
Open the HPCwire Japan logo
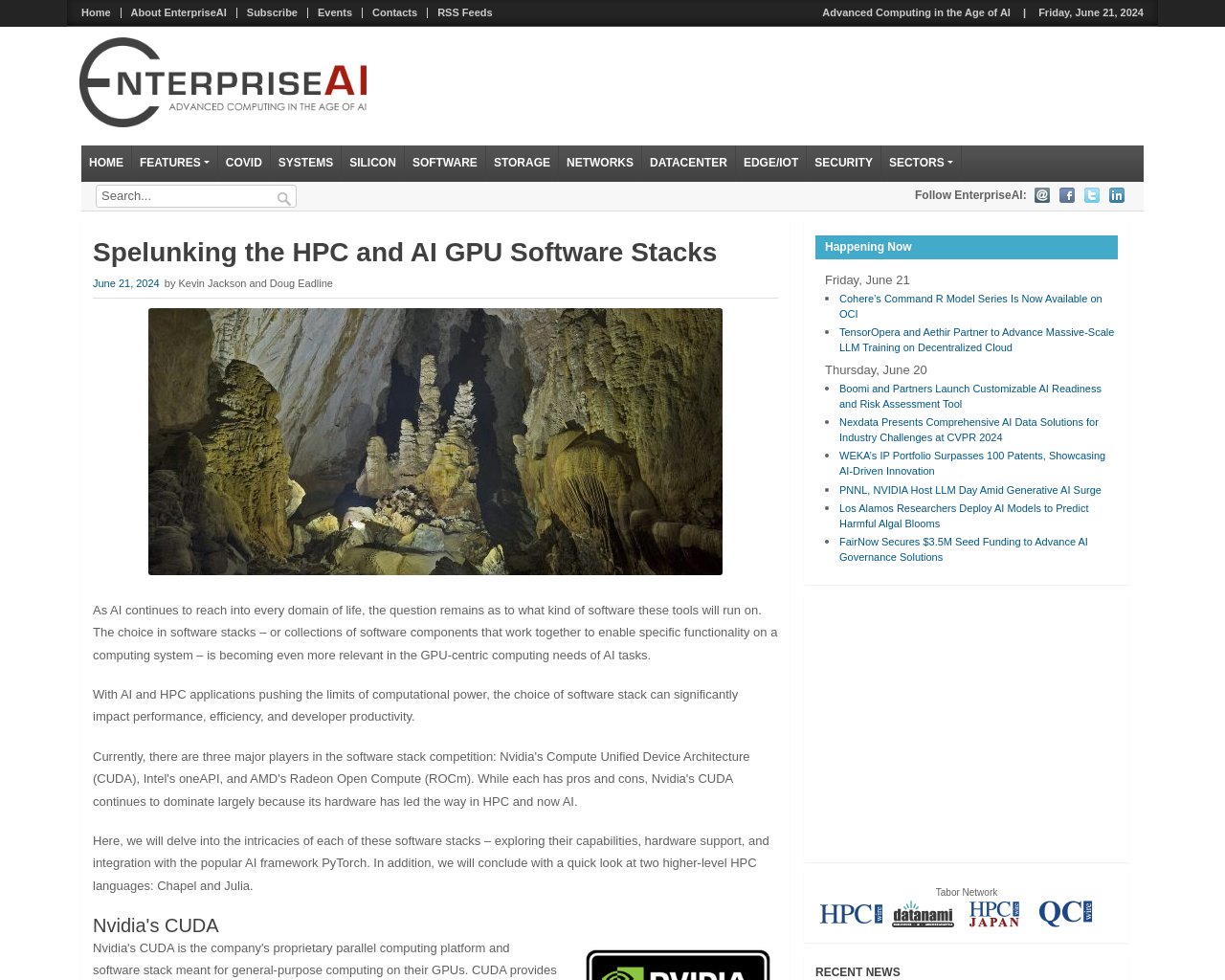click(993, 912)
